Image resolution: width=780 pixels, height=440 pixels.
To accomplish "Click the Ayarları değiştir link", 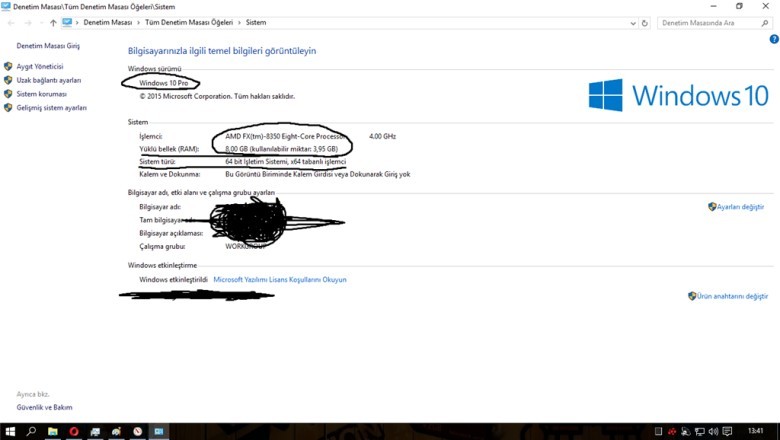I will 740,207.
